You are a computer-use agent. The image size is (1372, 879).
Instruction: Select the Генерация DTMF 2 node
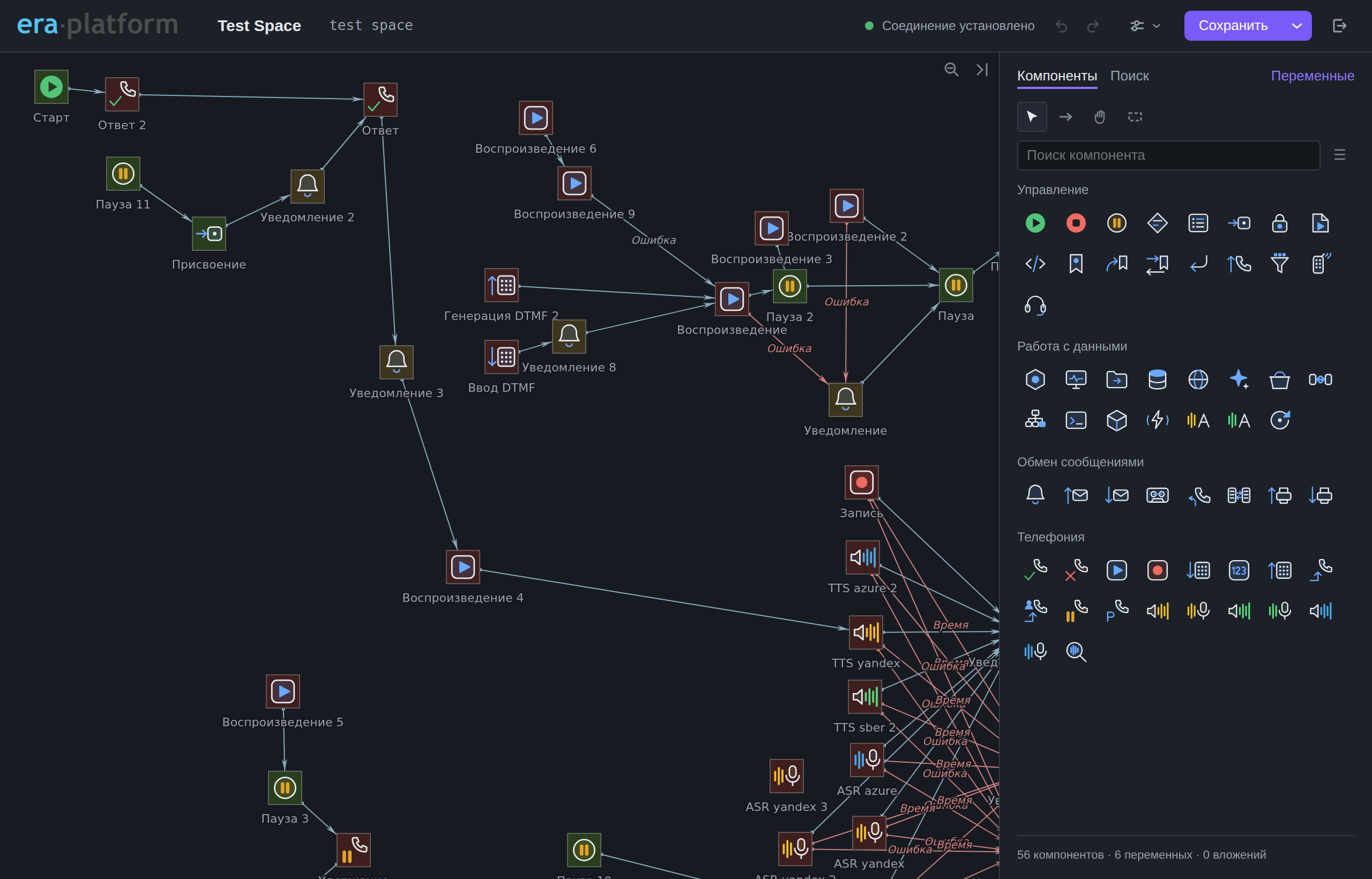pyautogui.click(x=502, y=285)
